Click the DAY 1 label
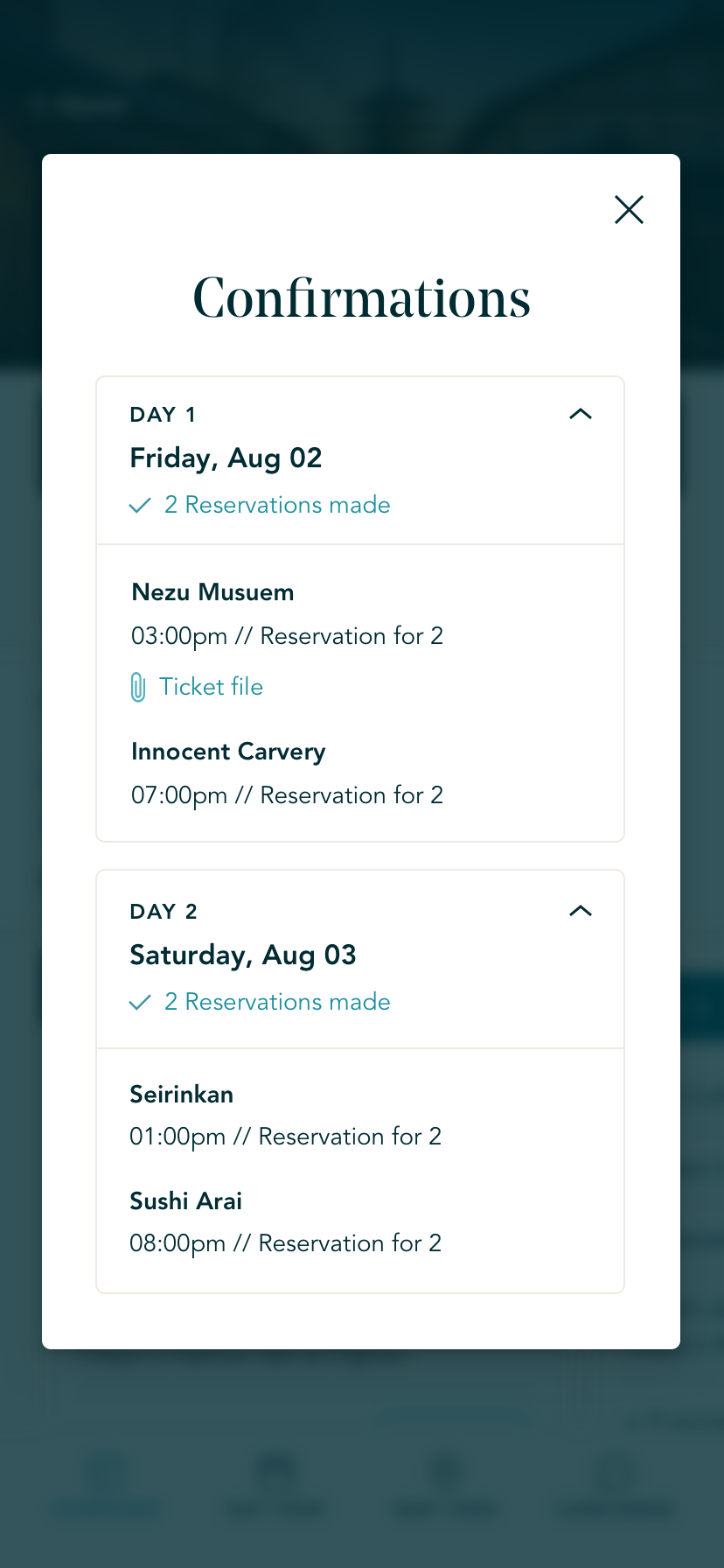The image size is (724, 1568). click(163, 415)
